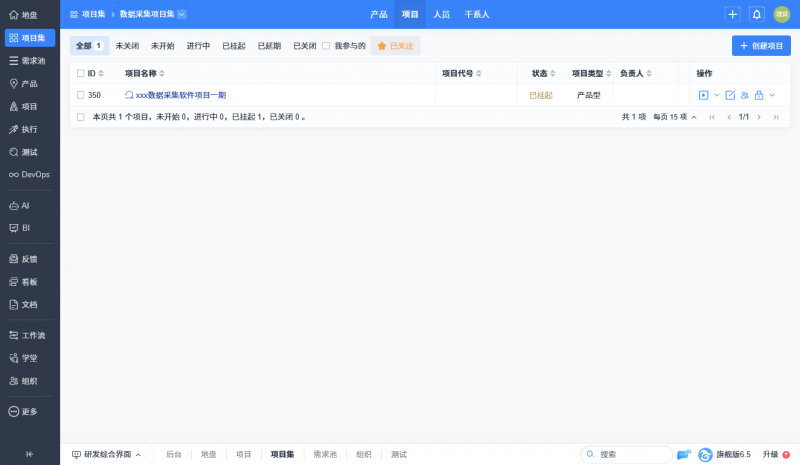Open 工作流 in the sidebar
This screenshot has width=800, height=465.
(30, 335)
